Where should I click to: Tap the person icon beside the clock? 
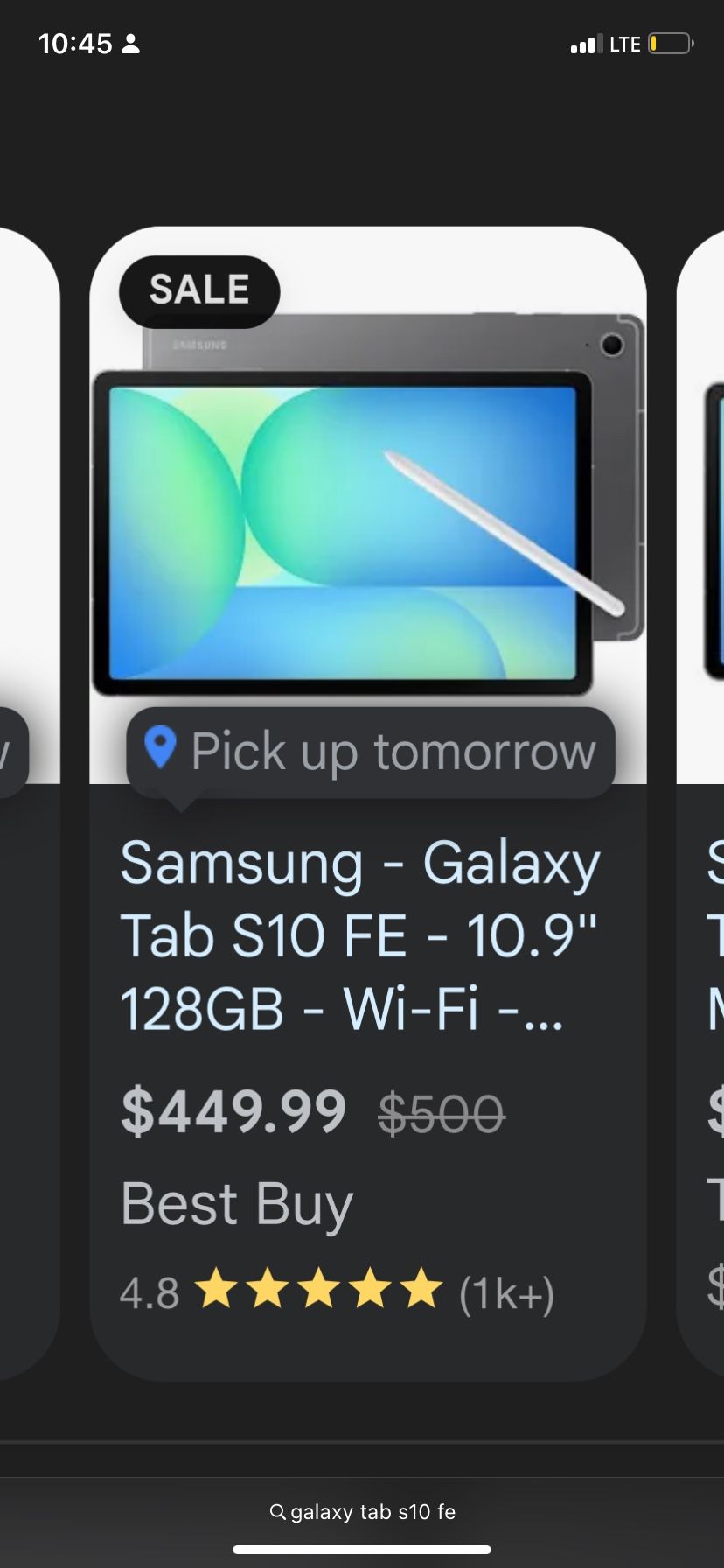click(130, 45)
